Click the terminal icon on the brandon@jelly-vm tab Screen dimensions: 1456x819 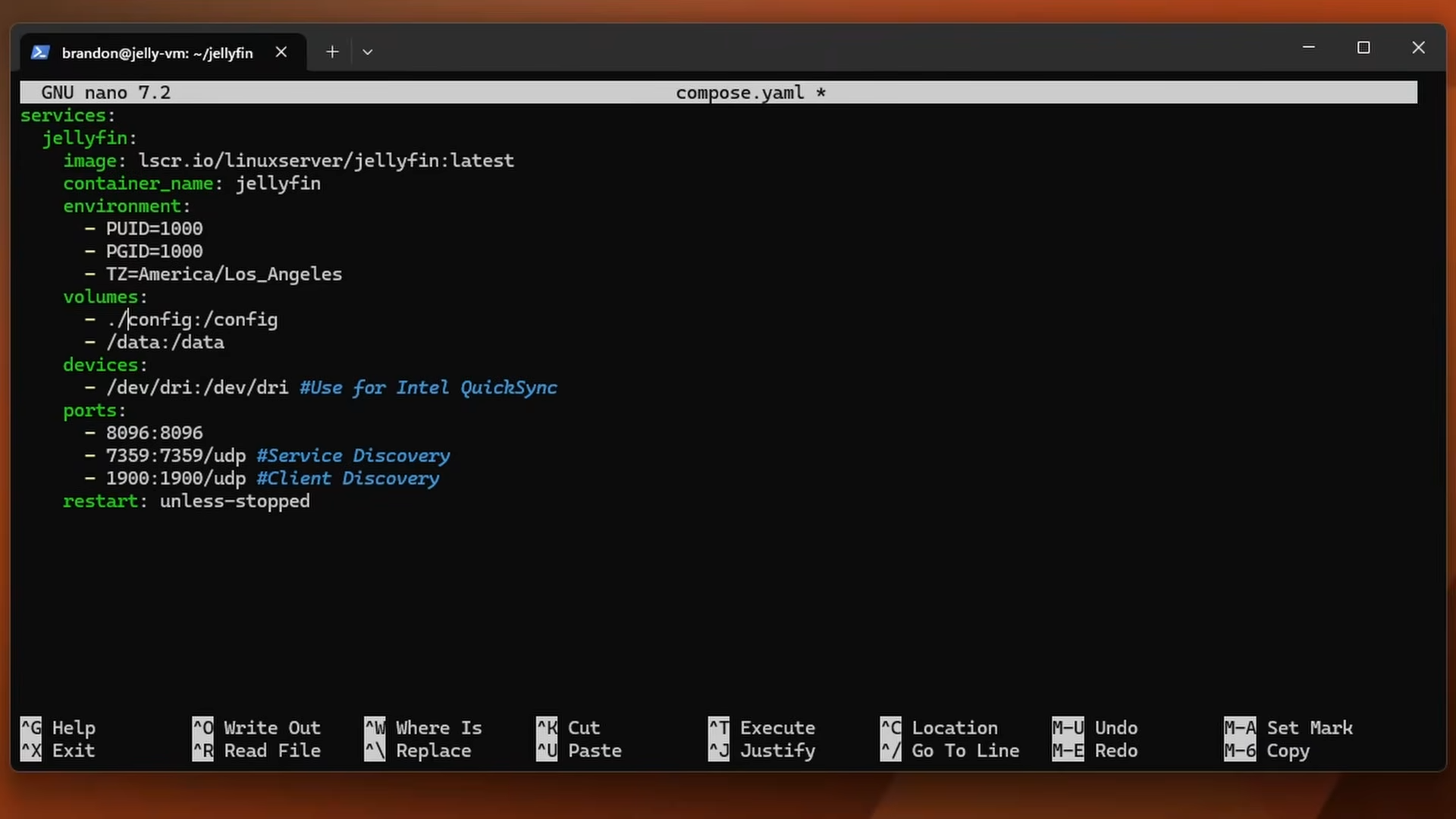pos(39,52)
